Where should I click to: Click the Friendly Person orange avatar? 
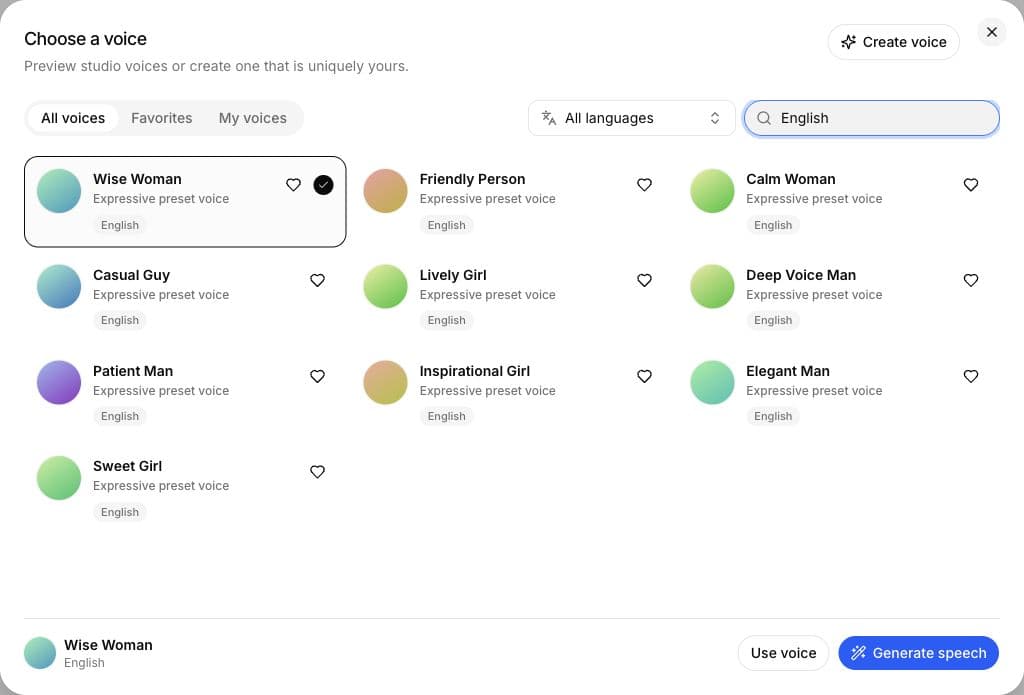pos(385,191)
